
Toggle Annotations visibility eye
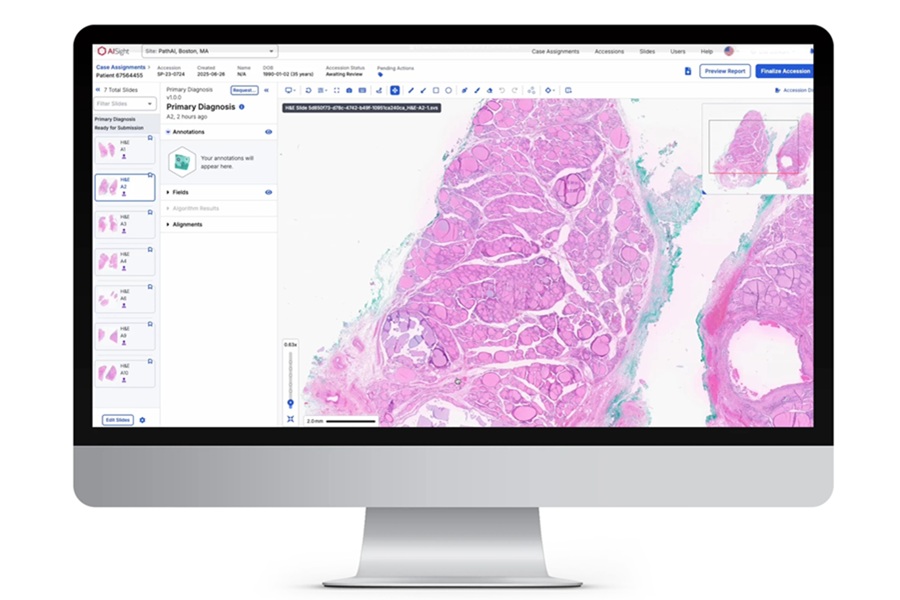[x=269, y=132]
